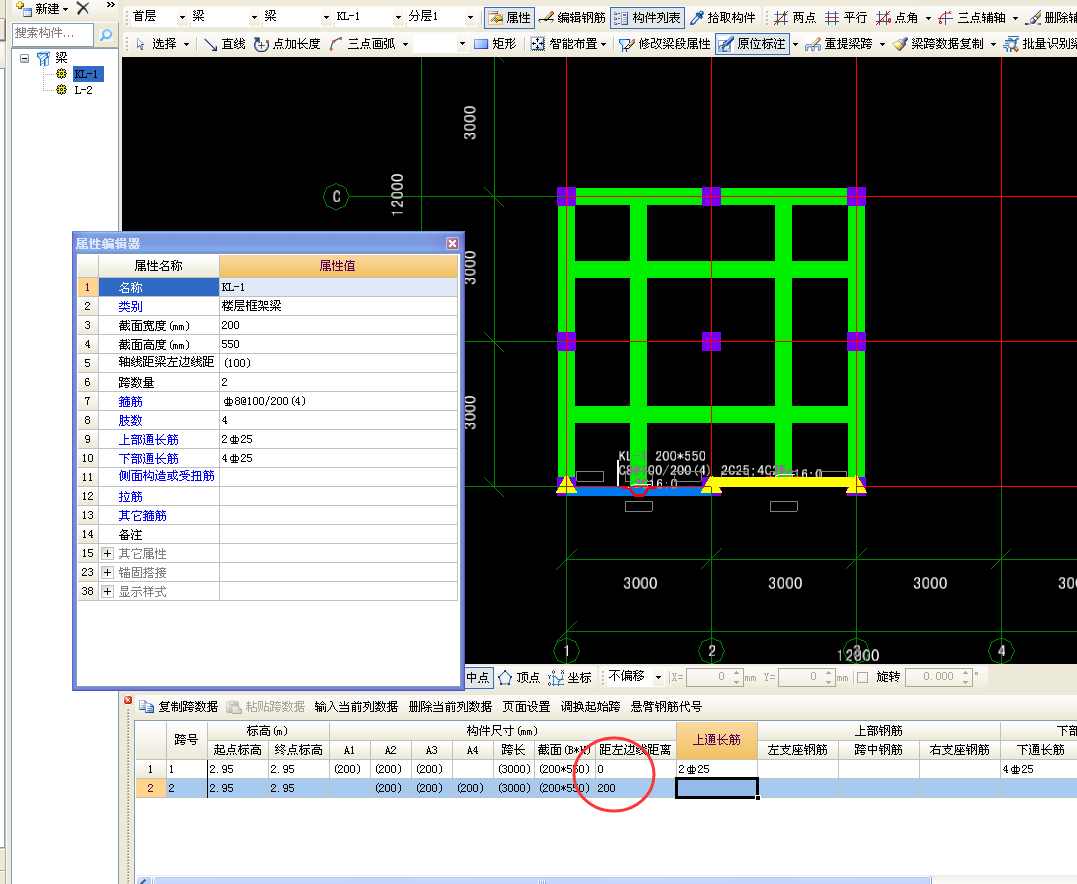Click the bottom horizontal scrollbar
Image resolution: width=1077 pixels, height=884 pixels.
click(x=541, y=880)
